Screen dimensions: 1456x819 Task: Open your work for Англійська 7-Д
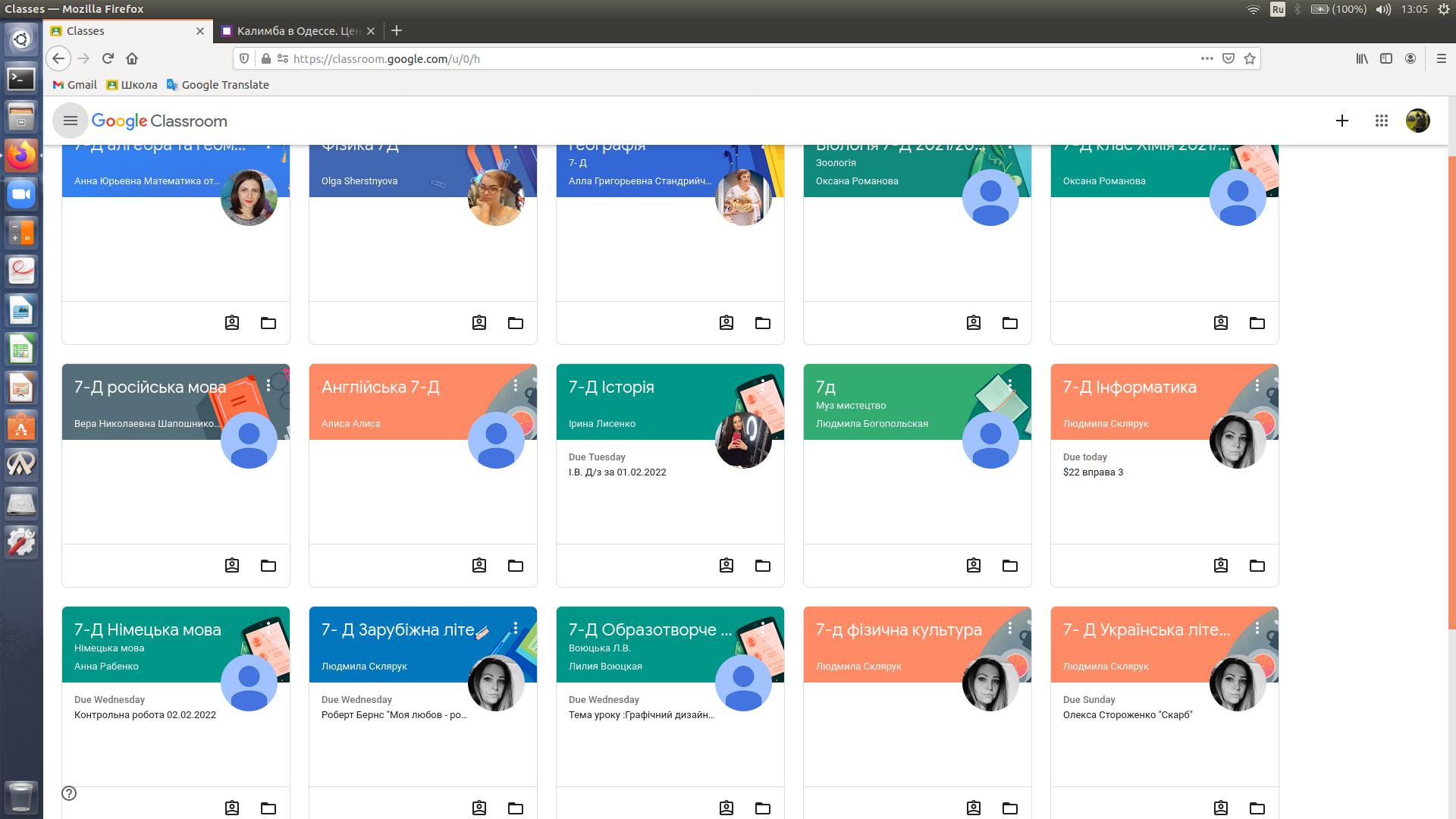tap(479, 566)
